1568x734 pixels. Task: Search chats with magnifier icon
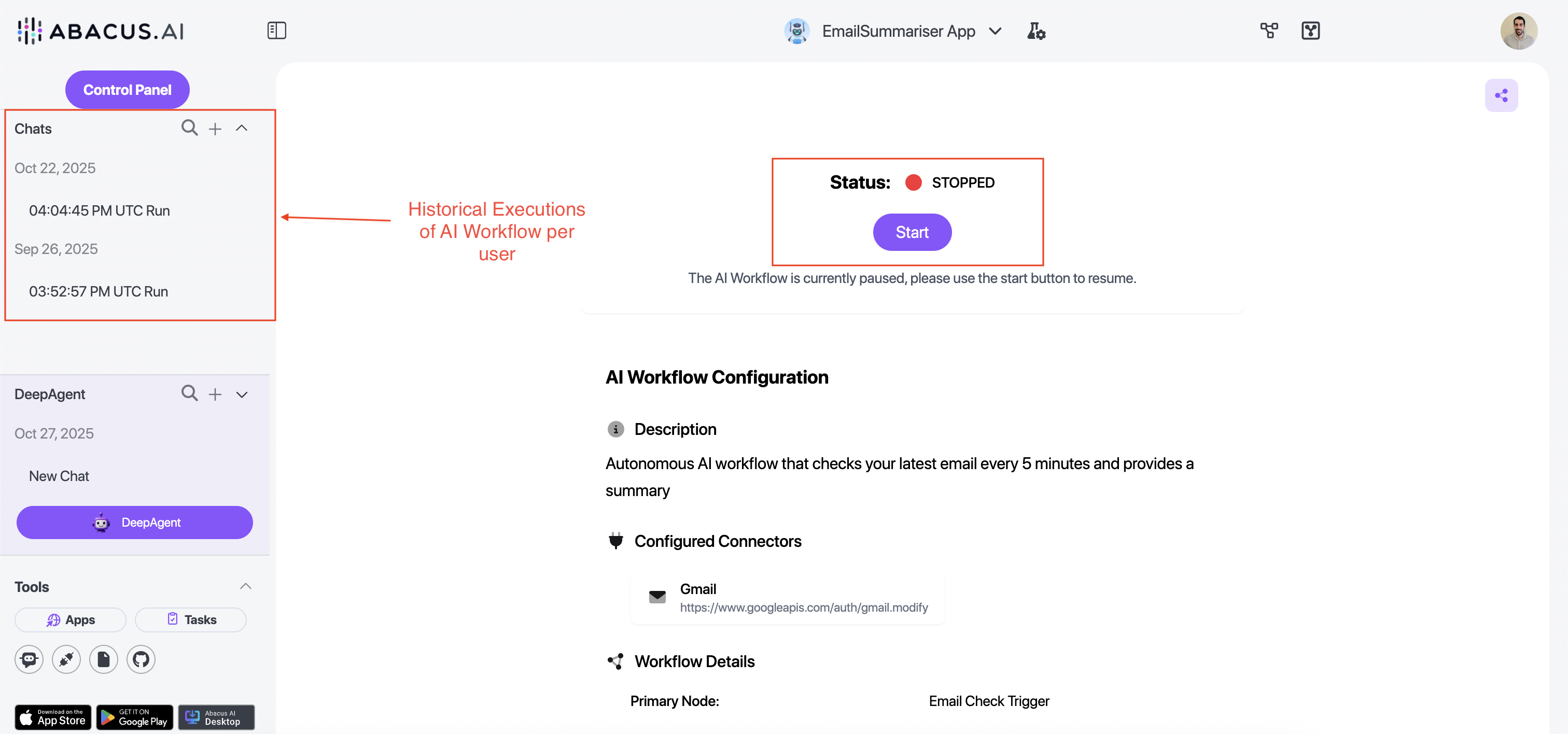click(189, 128)
